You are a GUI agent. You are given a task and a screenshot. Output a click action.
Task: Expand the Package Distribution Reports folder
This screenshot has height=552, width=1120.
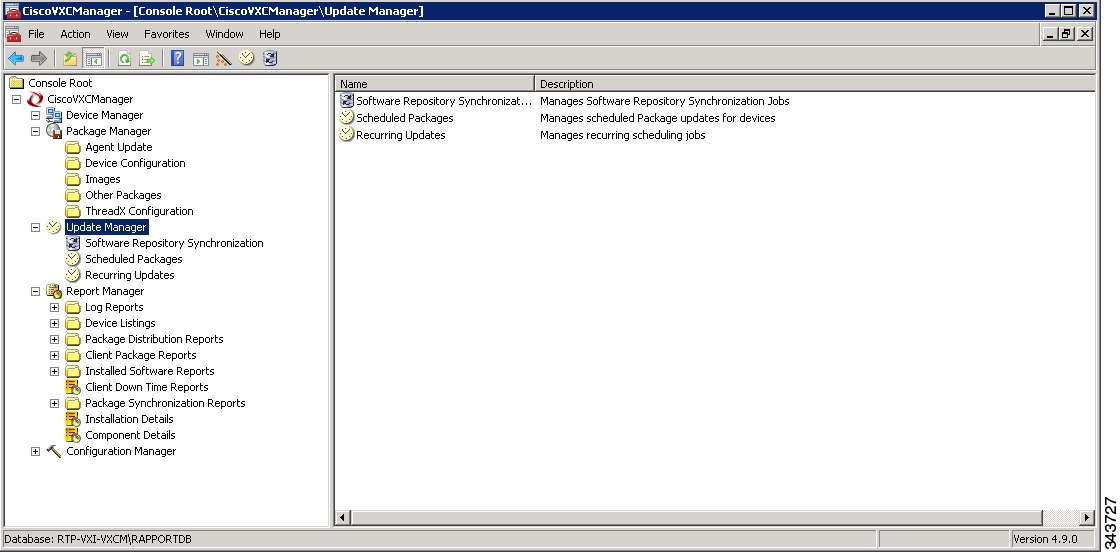coord(54,339)
